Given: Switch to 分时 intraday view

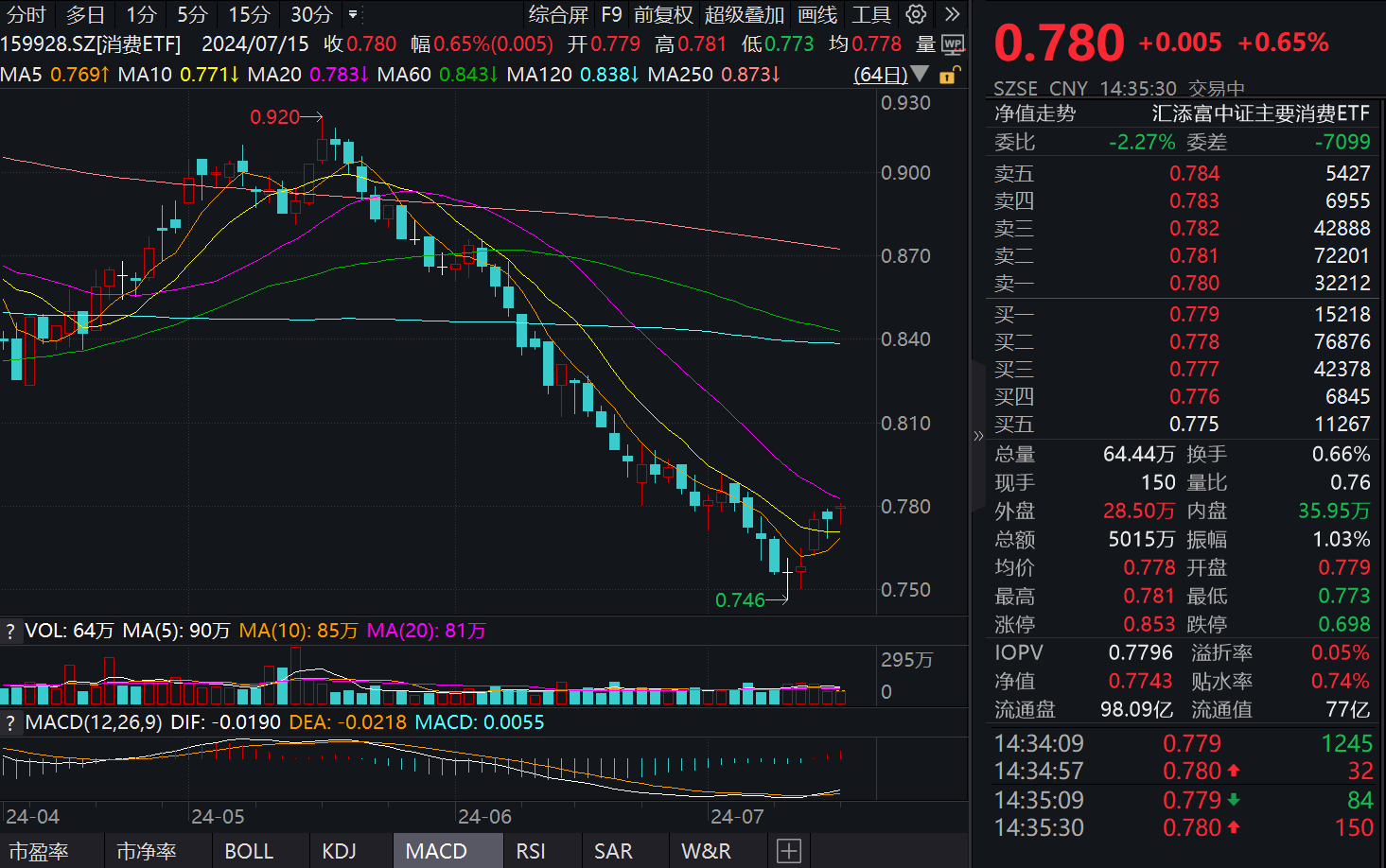Looking at the screenshot, I should pyautogui.click(x=26, y=14).
